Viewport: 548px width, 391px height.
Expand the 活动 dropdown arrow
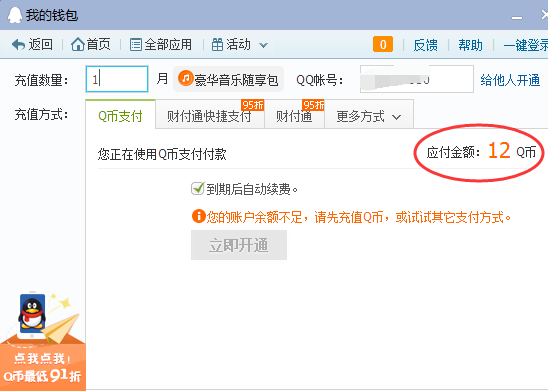click(x=263, y=45)
